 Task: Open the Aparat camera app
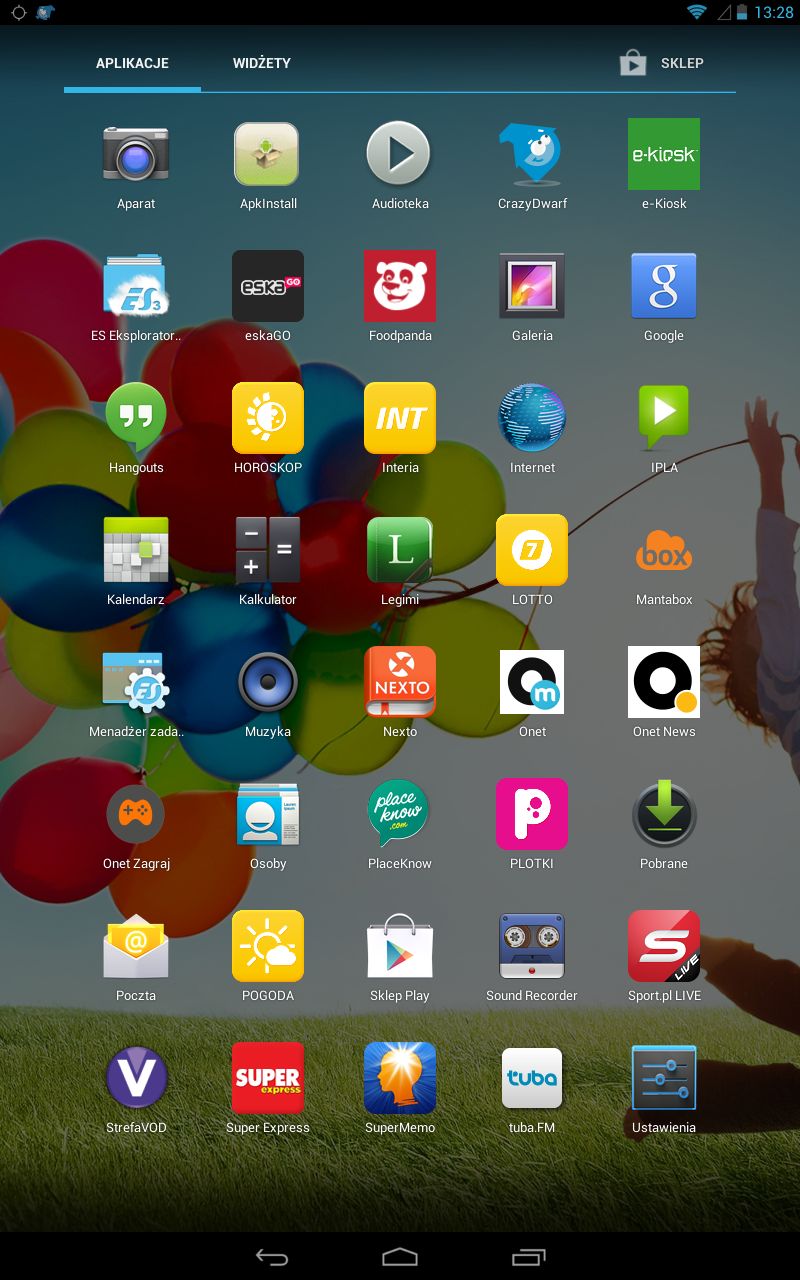coord(136,155)
